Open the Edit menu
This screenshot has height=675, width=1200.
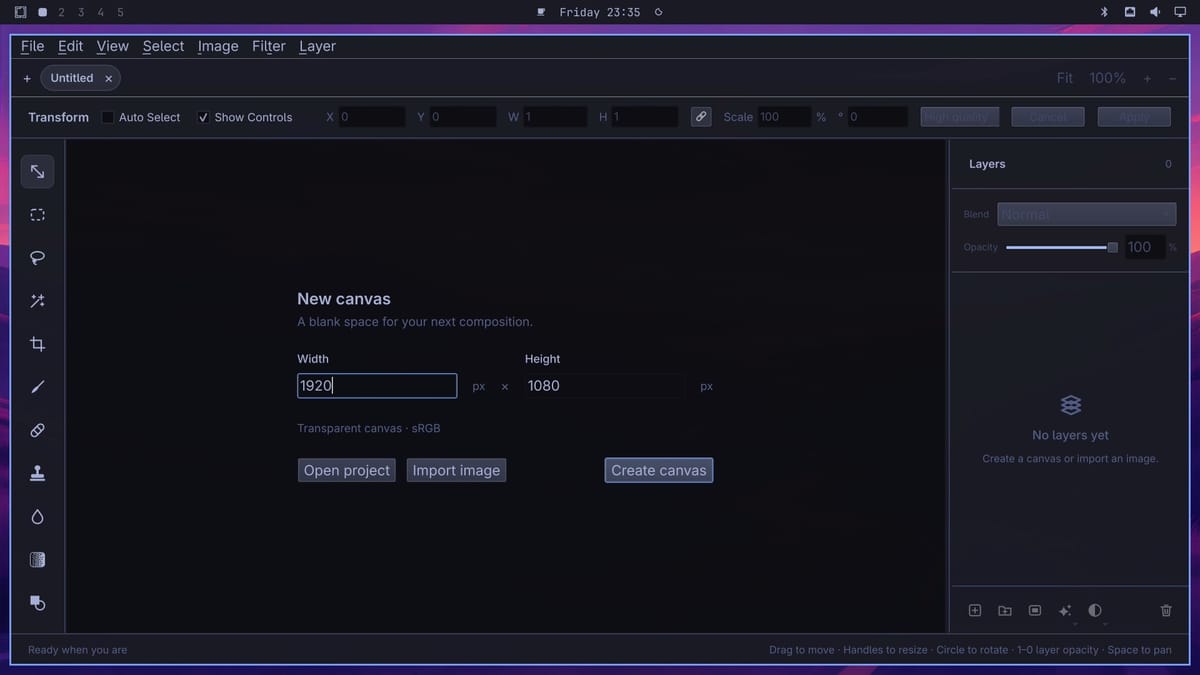70,46
